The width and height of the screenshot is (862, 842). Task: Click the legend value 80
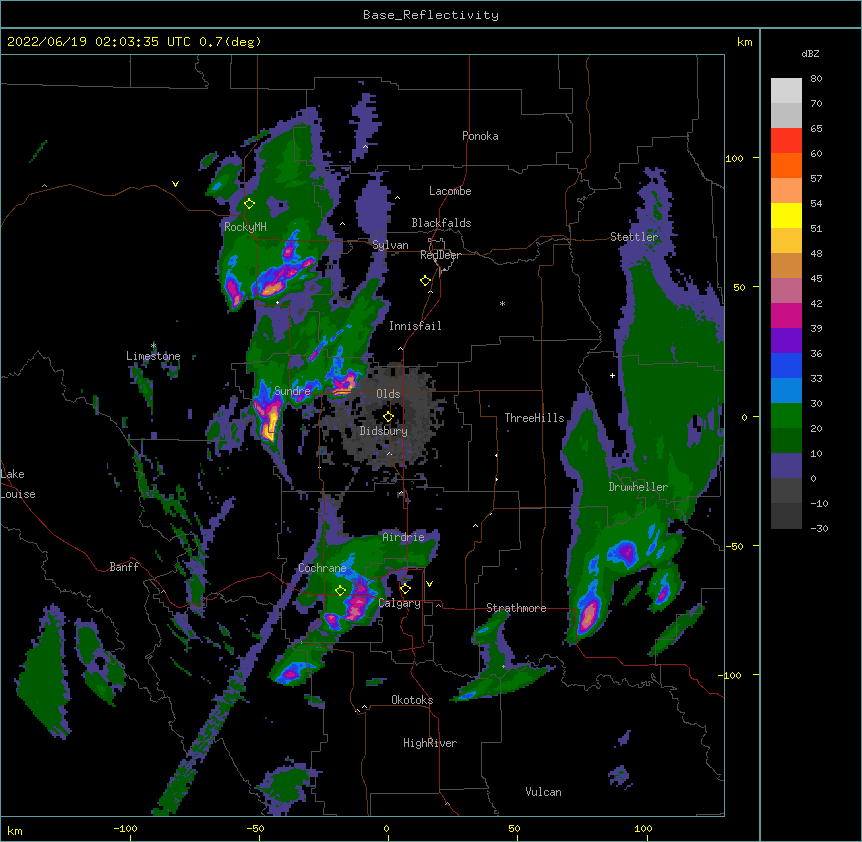(x=816, y=79)
